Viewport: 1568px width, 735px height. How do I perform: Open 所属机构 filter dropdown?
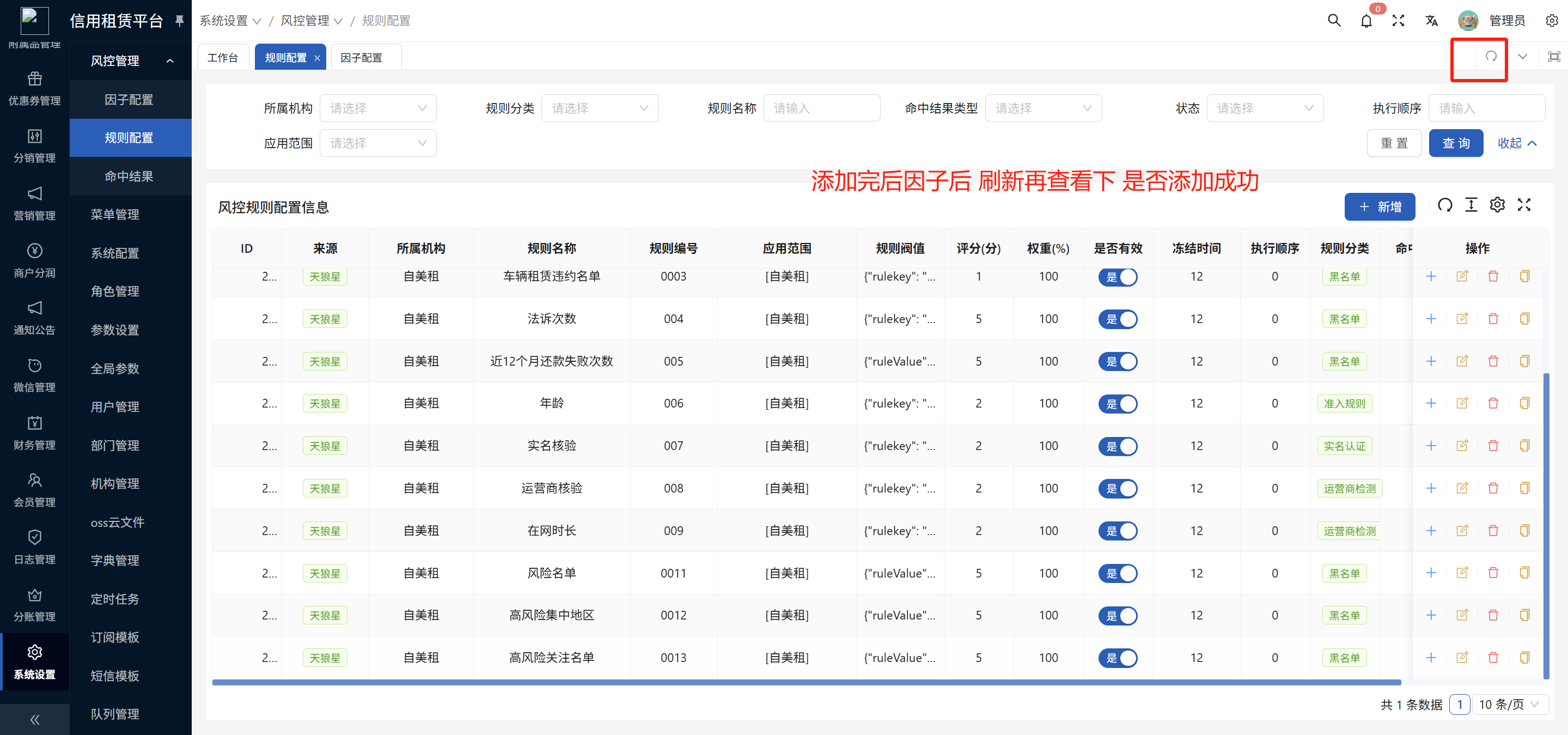378,108
